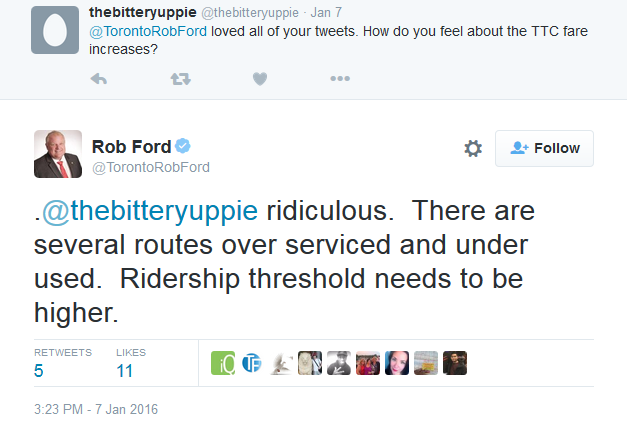Reply to thebitteryuppie's tweet
Viewport: 627px width, 425px height.
[x=99, y=78]
